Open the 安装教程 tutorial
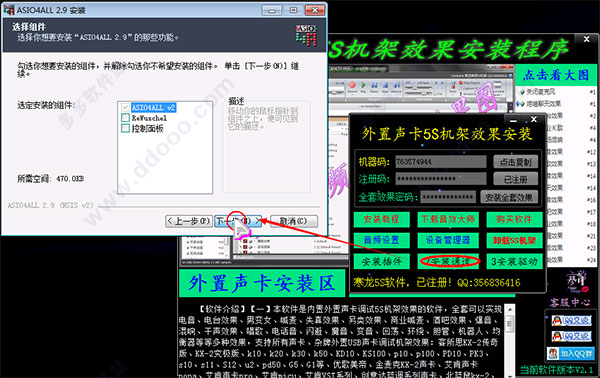 pos(382,220)
